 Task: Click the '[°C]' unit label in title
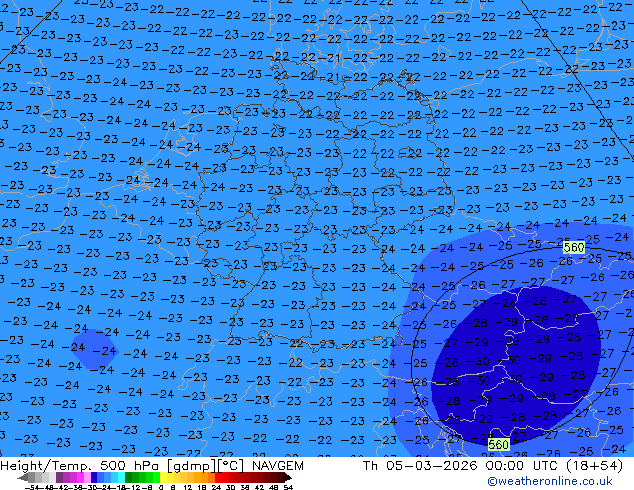click(x=230, y=466)
